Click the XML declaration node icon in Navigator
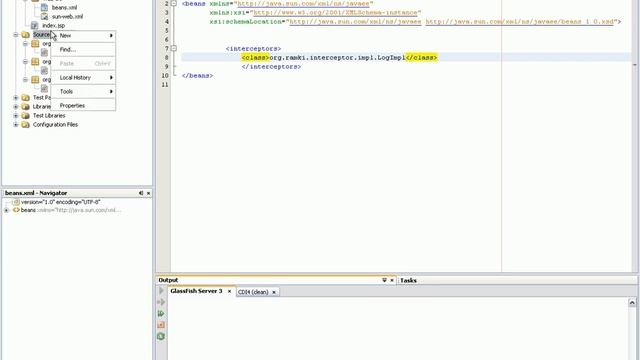The width and height of the screenshot is (640, 360). [x=16, y=202]
